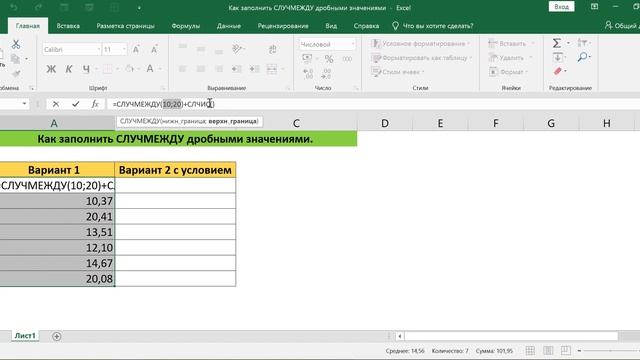The width and height of the screenshot is (640, 360).
Task: Switch to the Разметка страницы tab
Action: click(x=126, y=26)
